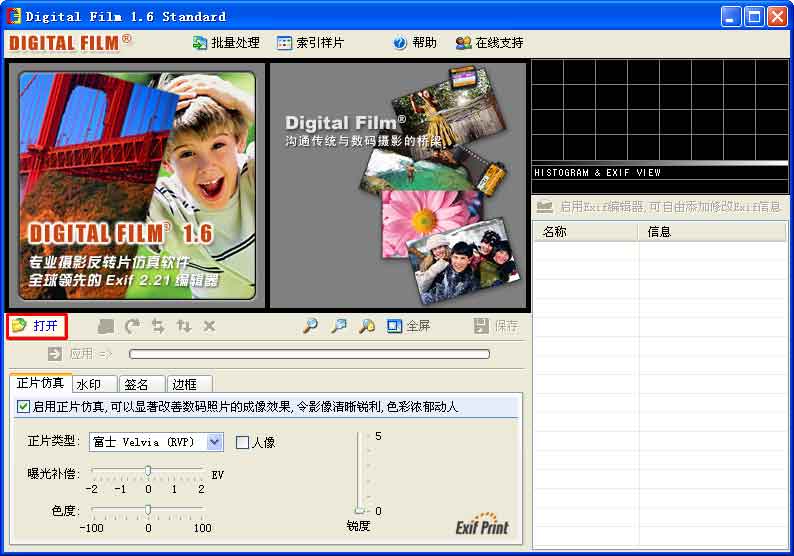Click the 启用Exif编辑器 text label

coord(669,207)
